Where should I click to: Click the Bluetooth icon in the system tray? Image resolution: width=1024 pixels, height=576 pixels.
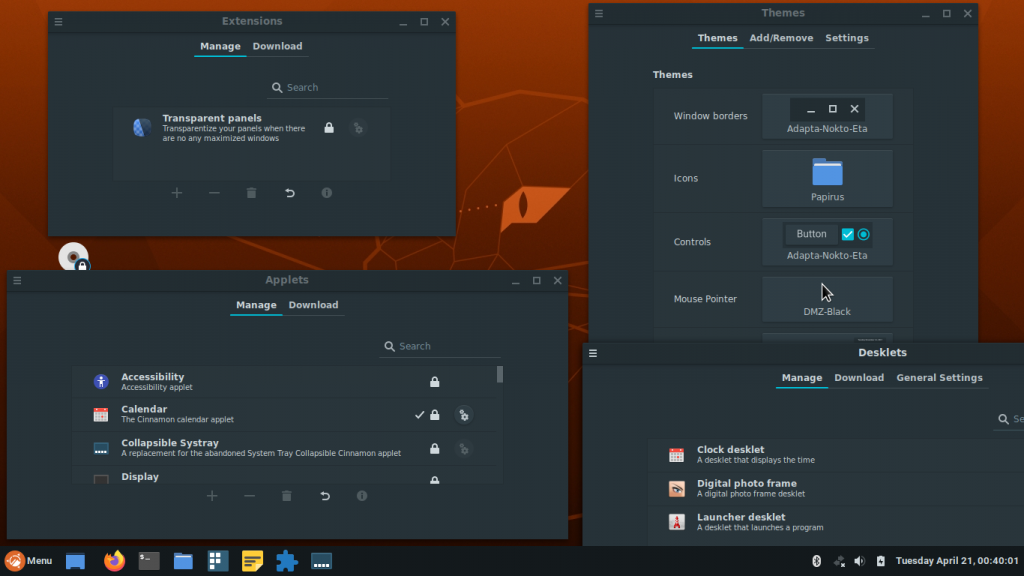(817, 561)
